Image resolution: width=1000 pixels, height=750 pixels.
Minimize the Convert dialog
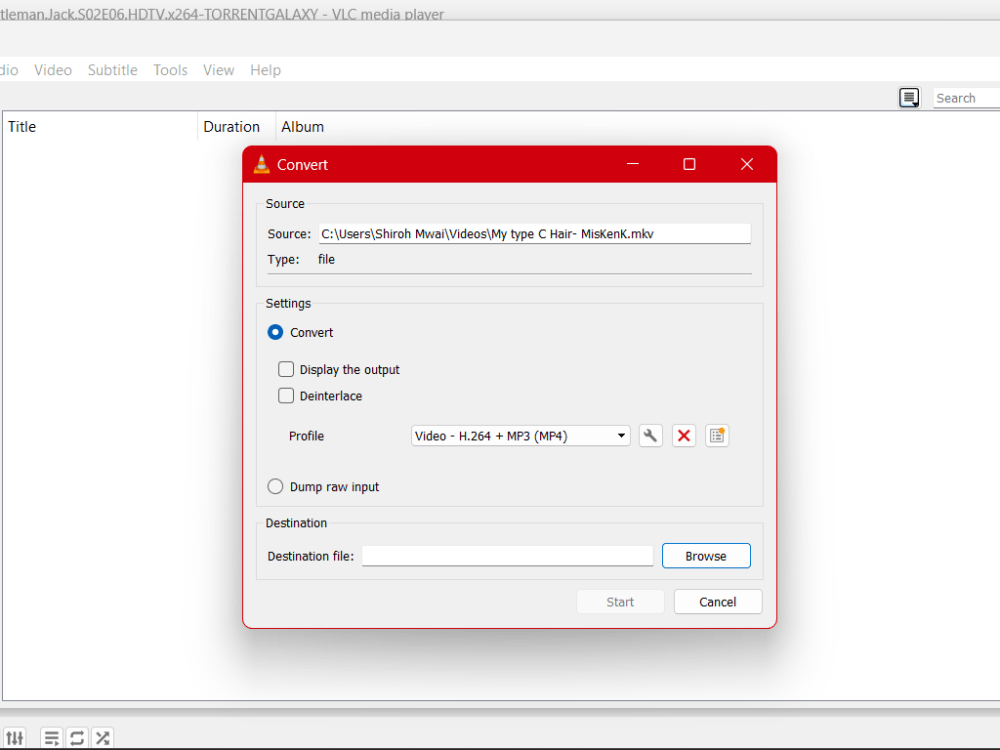pyautogui.click(x=633, y=165)
